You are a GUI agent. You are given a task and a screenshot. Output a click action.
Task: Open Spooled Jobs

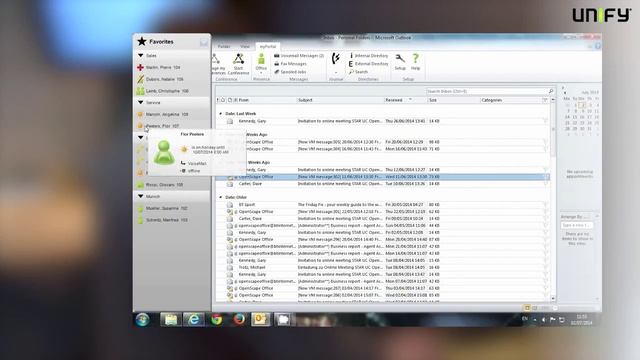290,72
